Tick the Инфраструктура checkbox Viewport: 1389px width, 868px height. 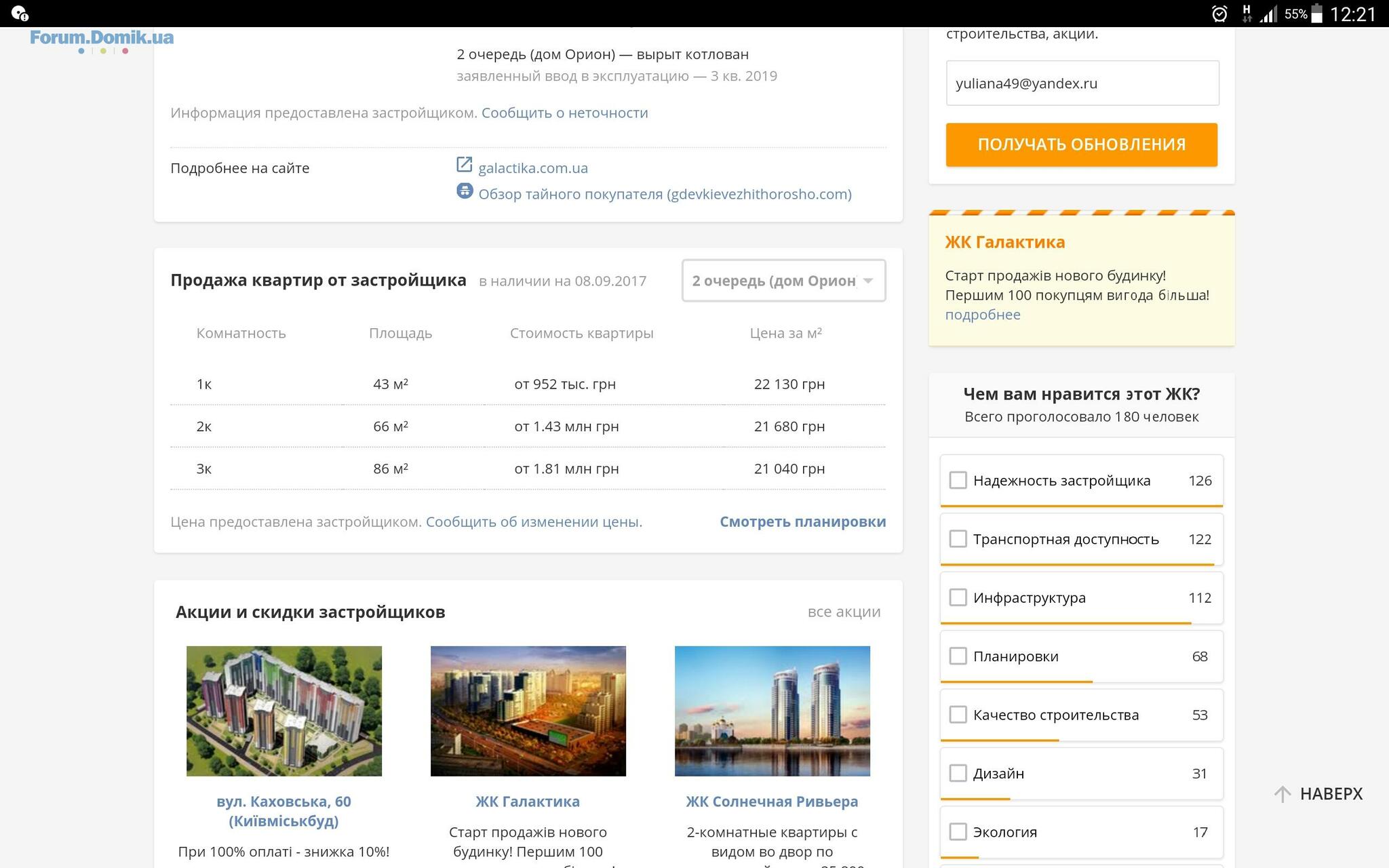[x=958, y=597]
